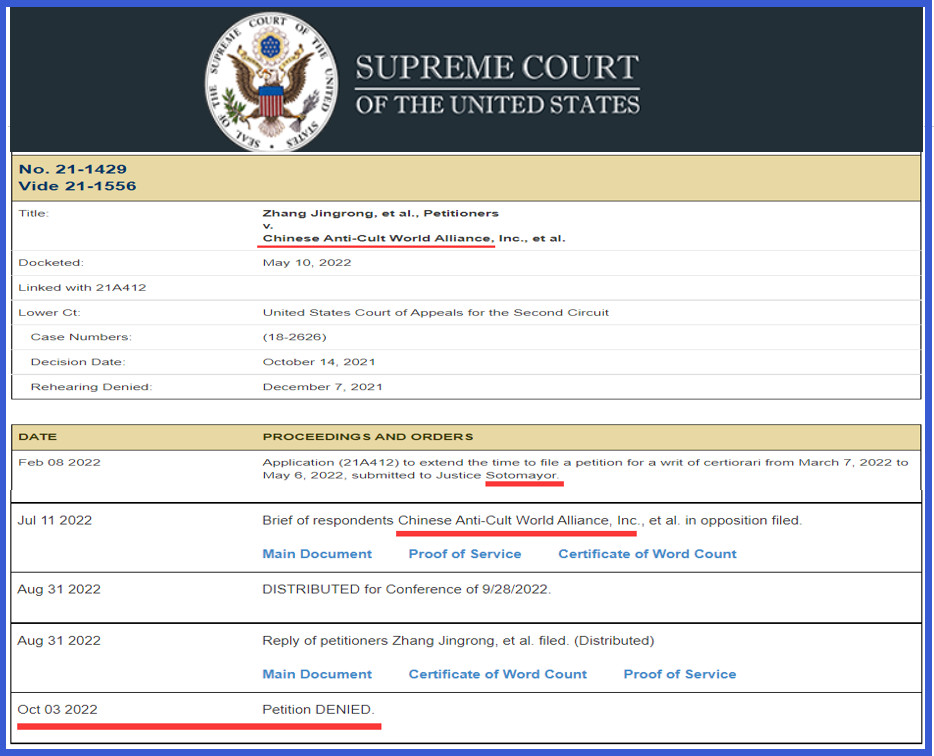
Task: Click the 'Docketed:' field label
Action: (51, 263)
